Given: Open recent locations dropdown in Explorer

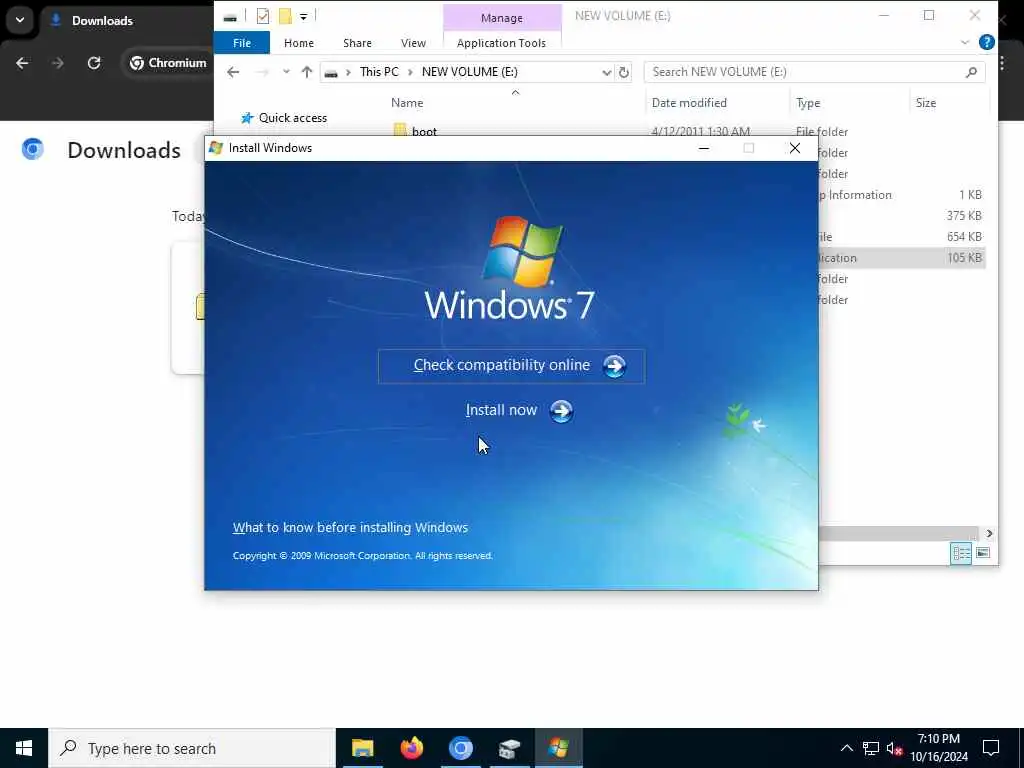Looking at the screenshot, I should click(286, 72).
